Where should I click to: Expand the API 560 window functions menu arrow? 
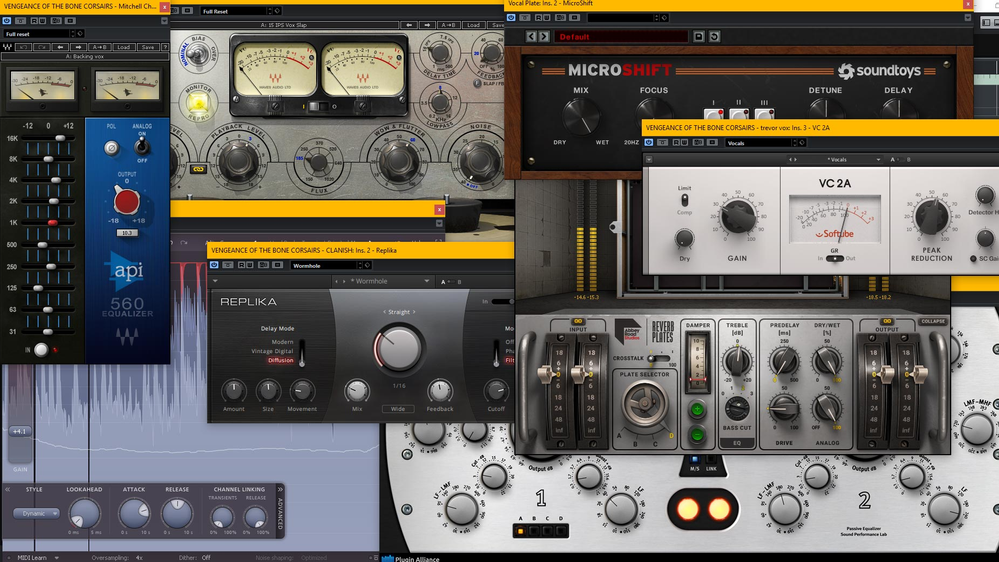[164, 21]
